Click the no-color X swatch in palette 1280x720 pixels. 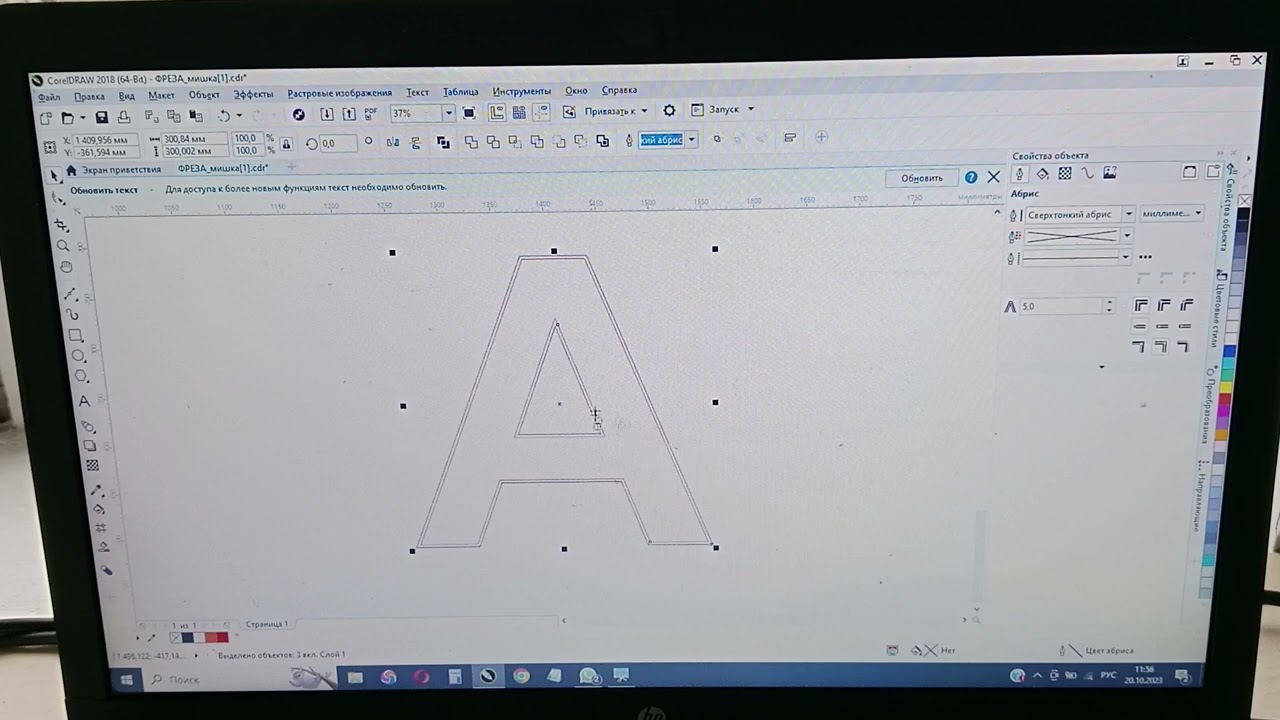coord(1244,201)
